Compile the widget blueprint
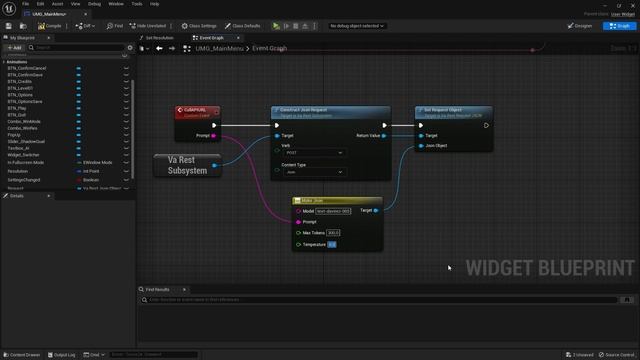This screenshot has width=640, height=360. pyautogui.click(x=49, y=26)
